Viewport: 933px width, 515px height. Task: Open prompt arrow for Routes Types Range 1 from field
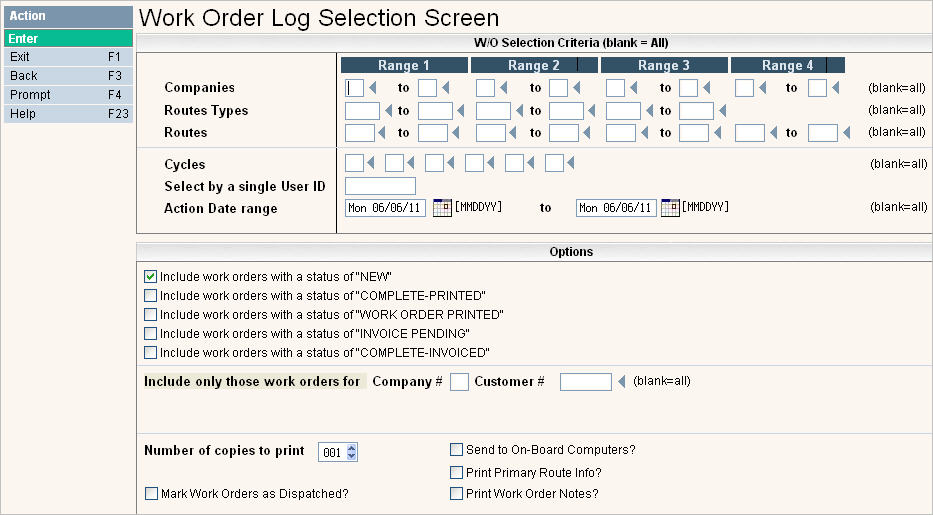(x=389, y=111)
